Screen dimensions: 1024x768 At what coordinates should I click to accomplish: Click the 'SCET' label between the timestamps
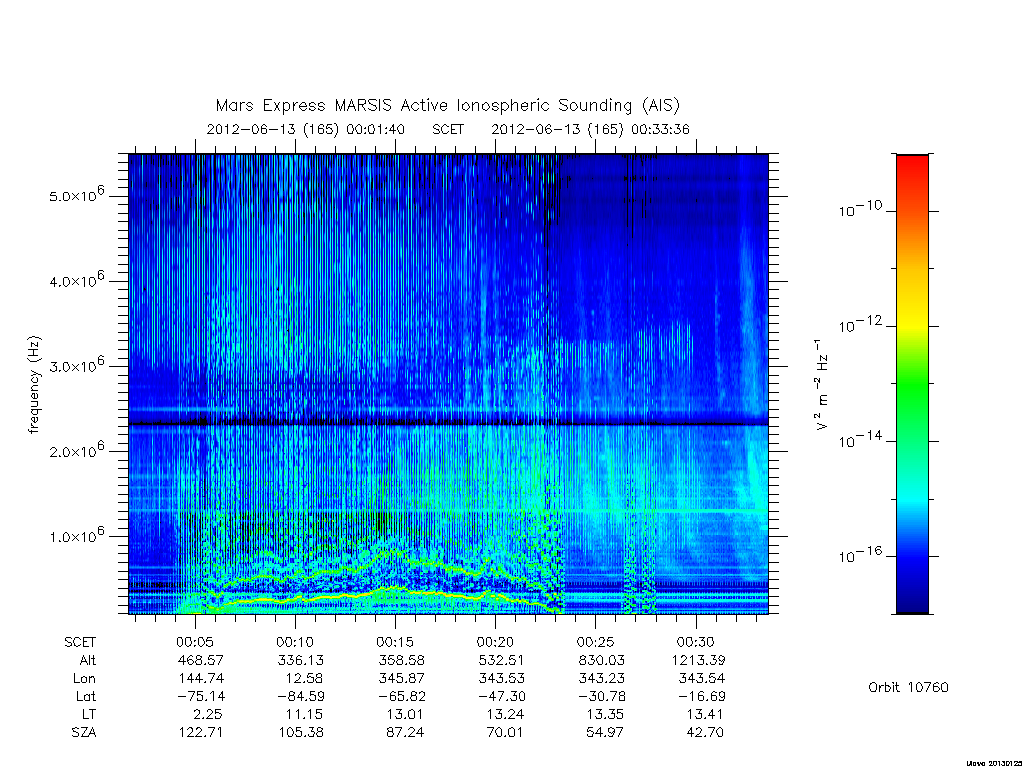(448, 129)
